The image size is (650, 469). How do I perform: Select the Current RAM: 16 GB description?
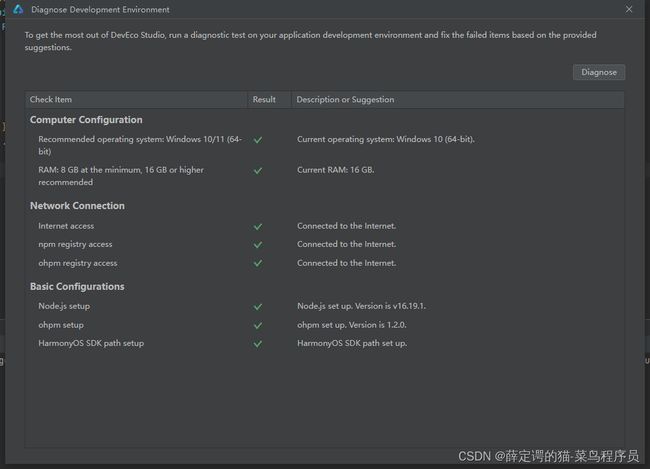pos(335,170)
